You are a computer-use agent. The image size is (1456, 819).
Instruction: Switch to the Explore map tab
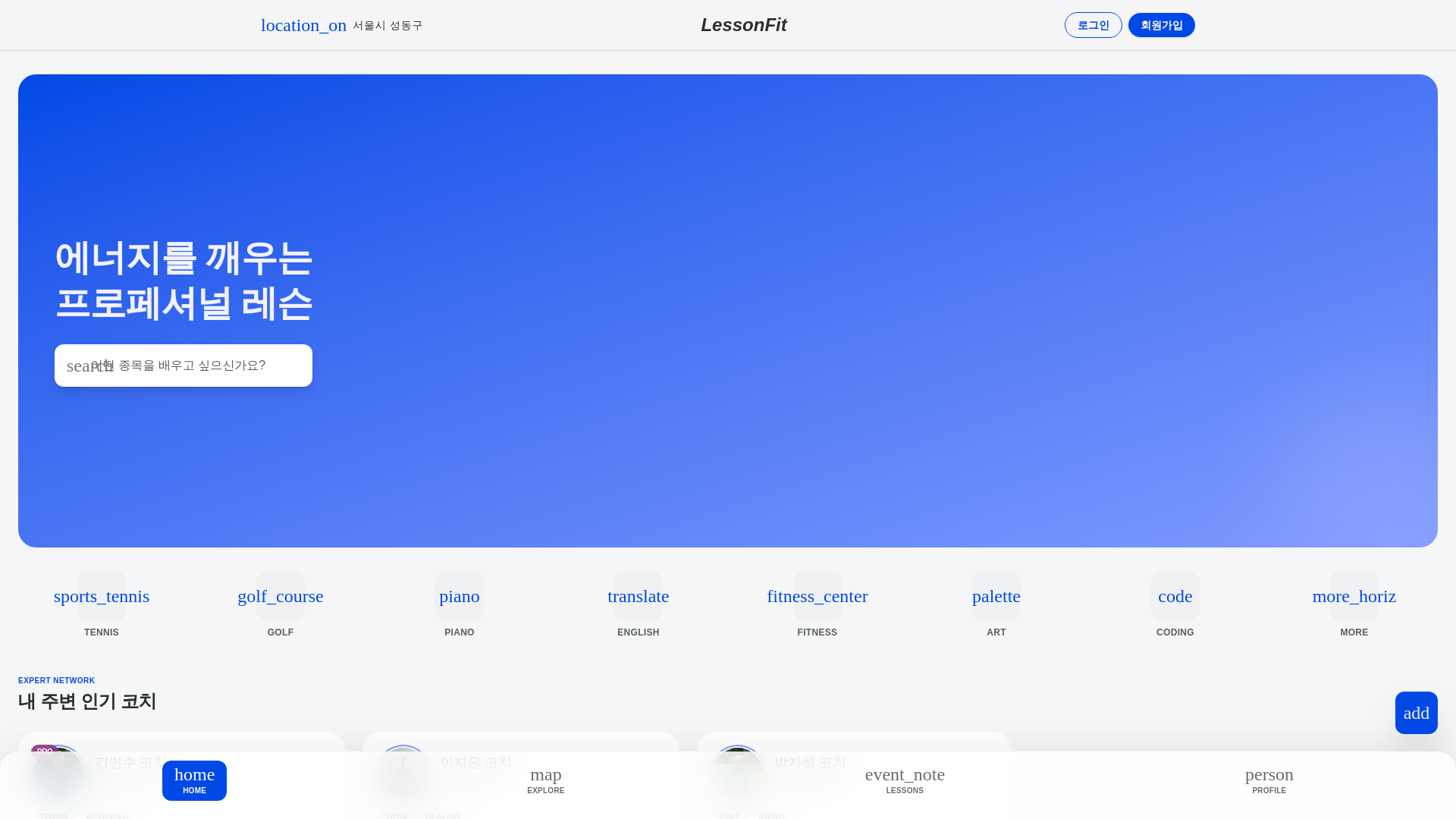(x=546, y=780)
